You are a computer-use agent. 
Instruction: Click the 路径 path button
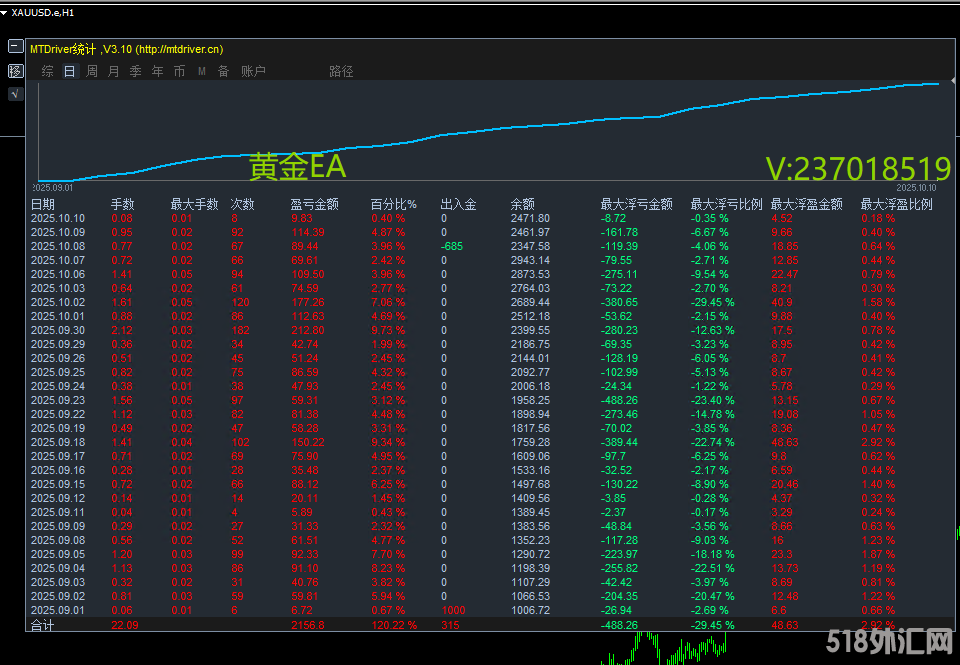pyautogui.click(x=341, y=71)
